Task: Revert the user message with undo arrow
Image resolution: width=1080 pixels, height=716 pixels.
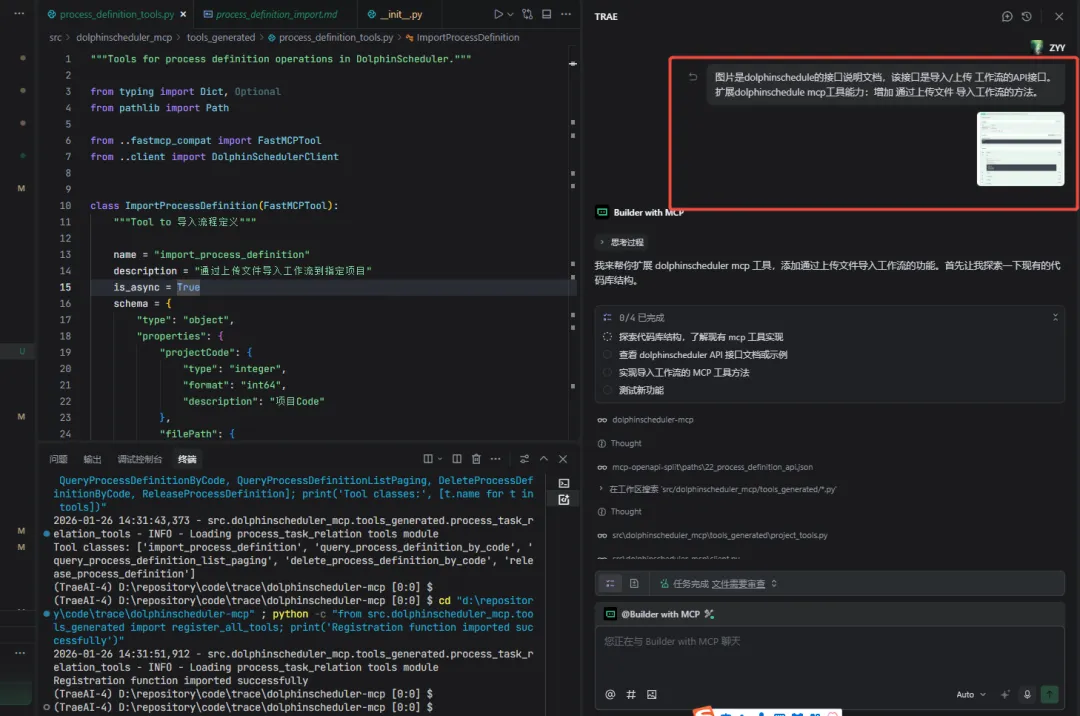Action: [693, 77]
